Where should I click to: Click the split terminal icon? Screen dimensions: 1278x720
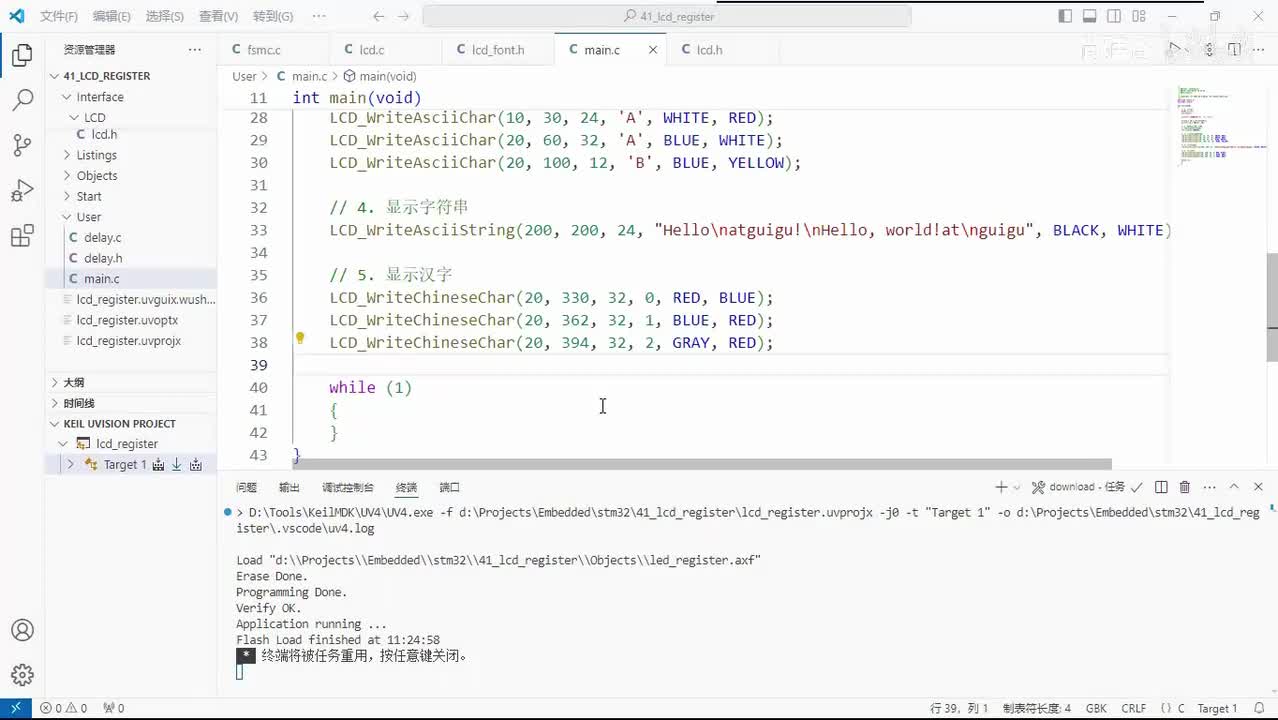1161,487
